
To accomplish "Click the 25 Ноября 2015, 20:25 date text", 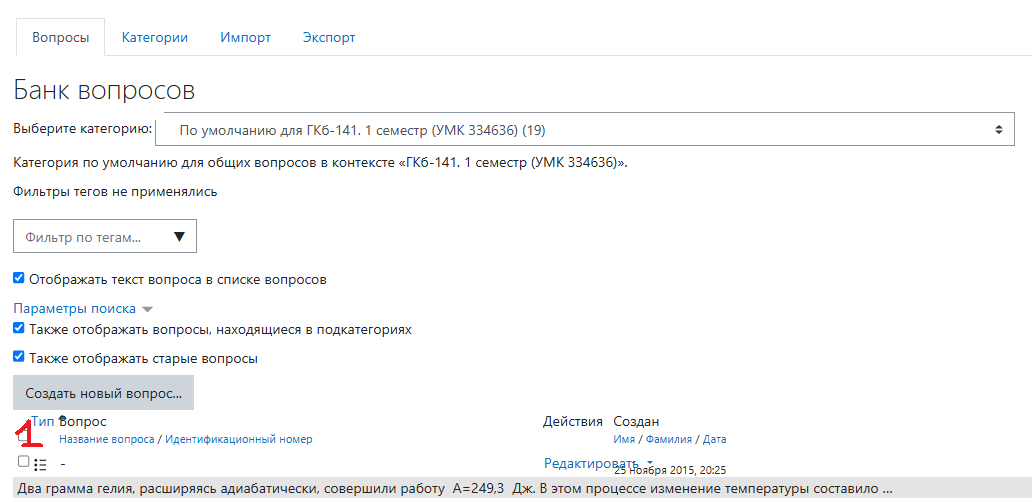I will [x=670, y=471].
